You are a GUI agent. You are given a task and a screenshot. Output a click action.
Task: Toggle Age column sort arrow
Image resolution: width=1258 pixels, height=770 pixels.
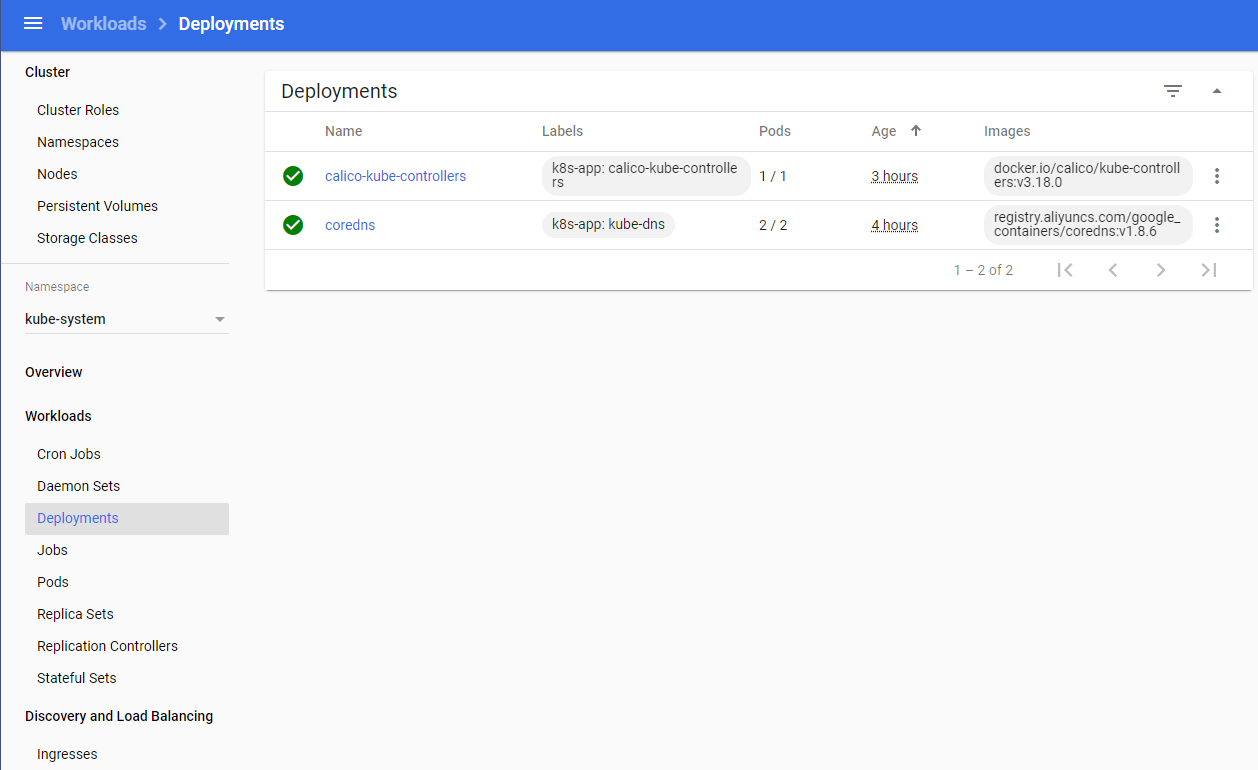pyautogui.click(x=916, y=131)
